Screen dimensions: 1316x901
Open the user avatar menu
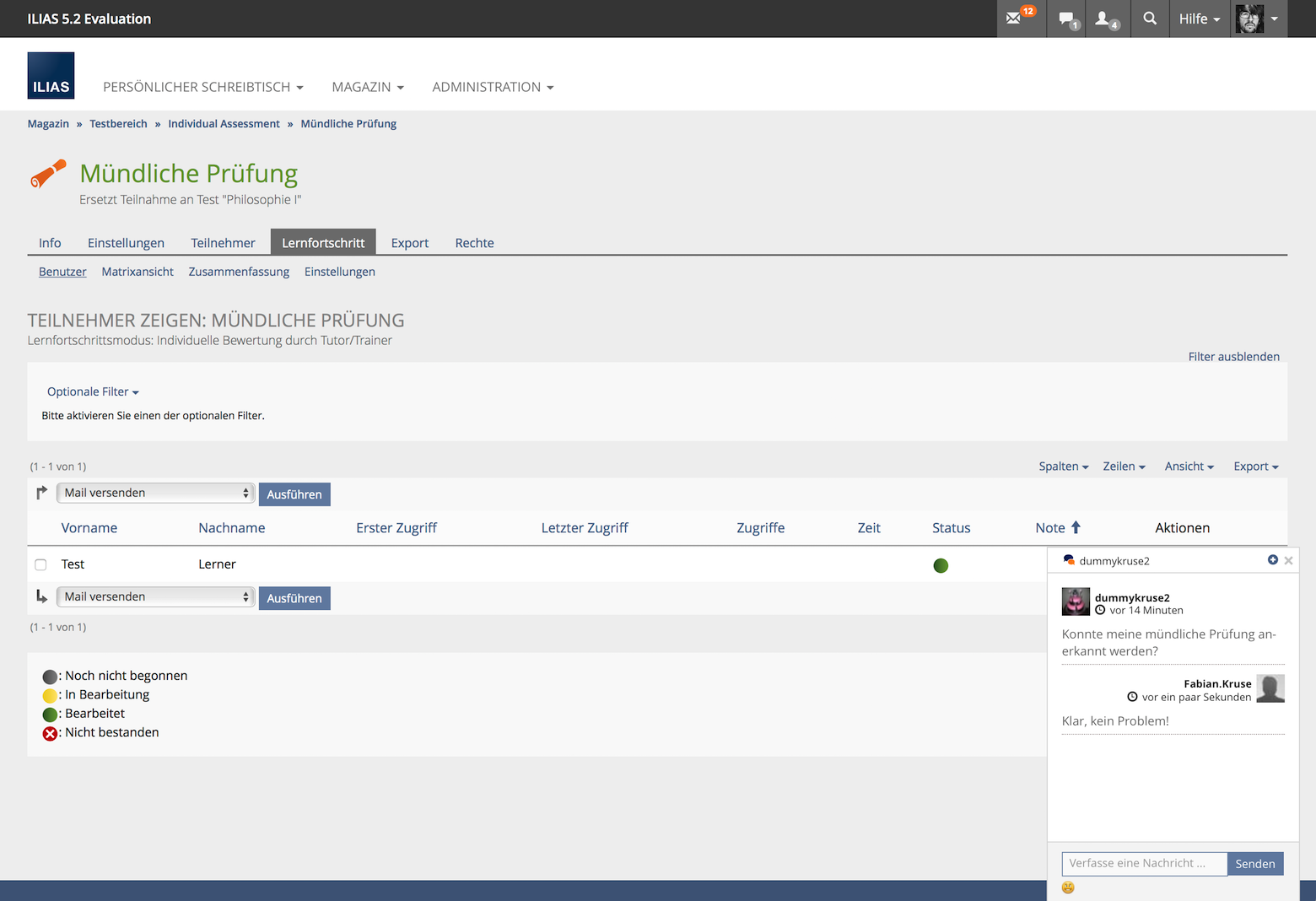(x=1258, y=19)
